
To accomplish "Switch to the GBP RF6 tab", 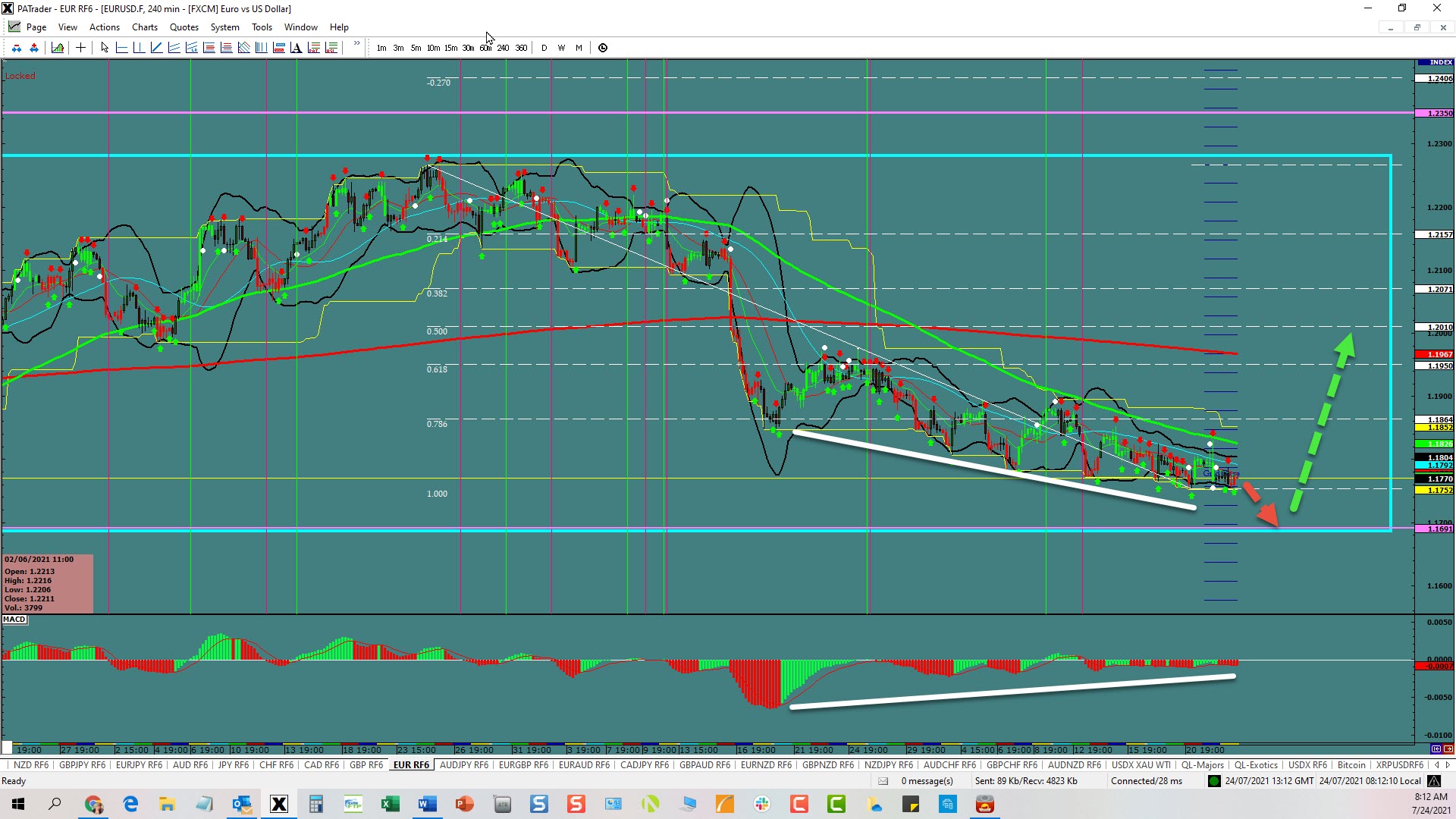I will [x=366, y=764].
